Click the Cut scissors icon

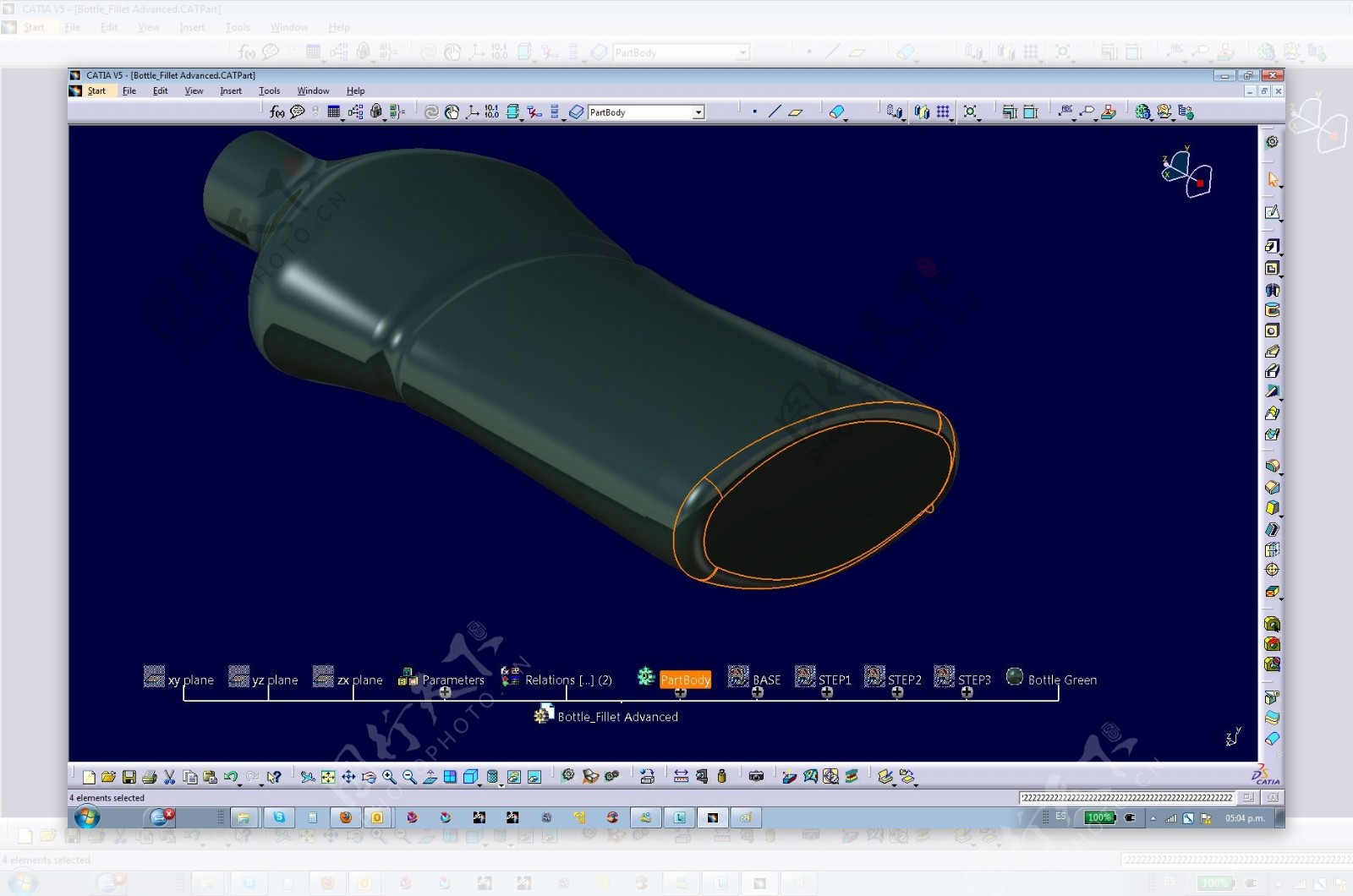pos(169,776)
